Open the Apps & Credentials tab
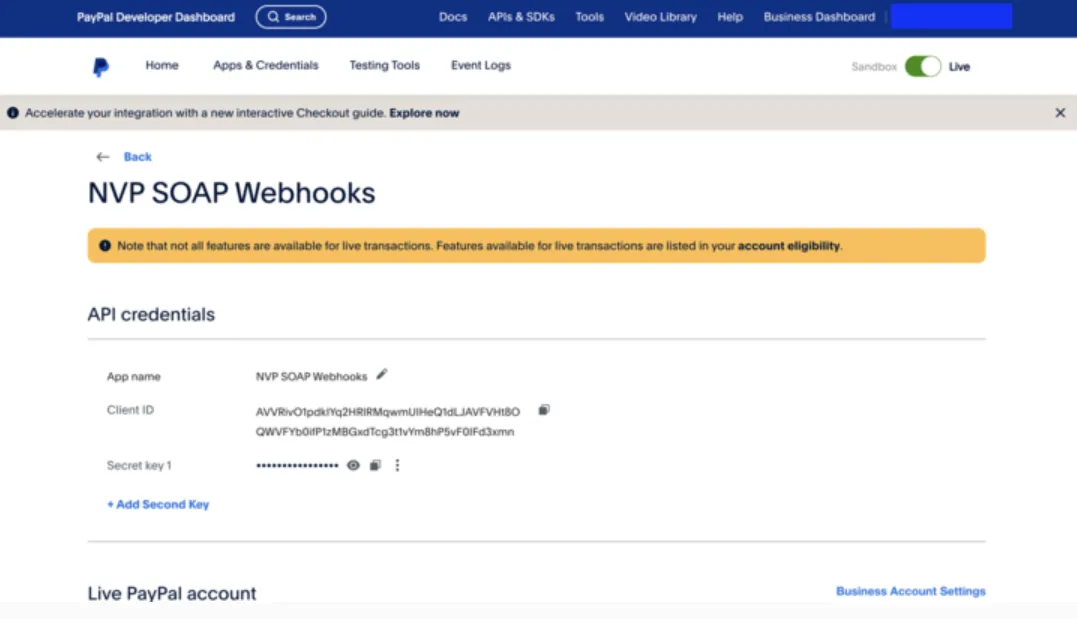The height and width of the screenshot is (619, 1077). [x=265, y=65]
